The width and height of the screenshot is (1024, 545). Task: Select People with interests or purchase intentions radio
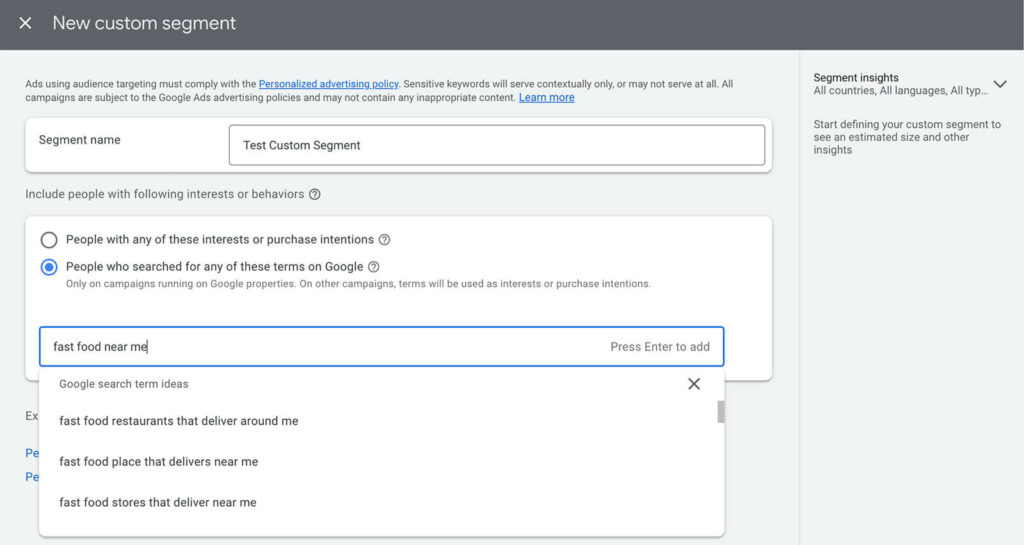[49, 240]
